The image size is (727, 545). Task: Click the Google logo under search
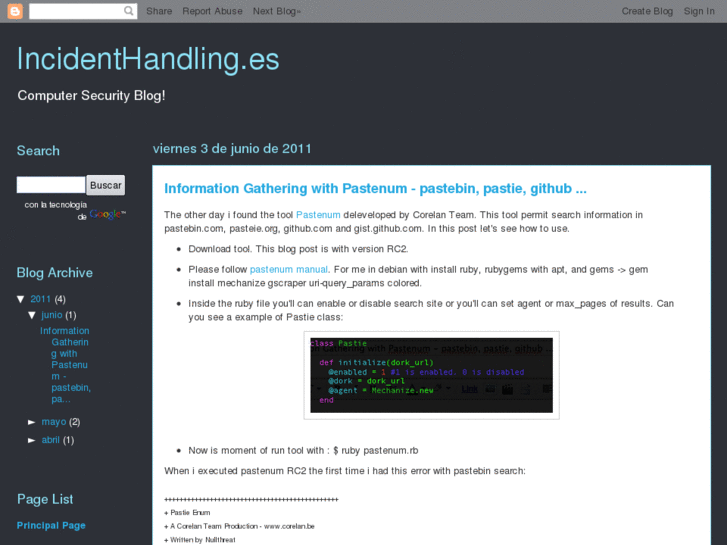(x=107, y=214)
